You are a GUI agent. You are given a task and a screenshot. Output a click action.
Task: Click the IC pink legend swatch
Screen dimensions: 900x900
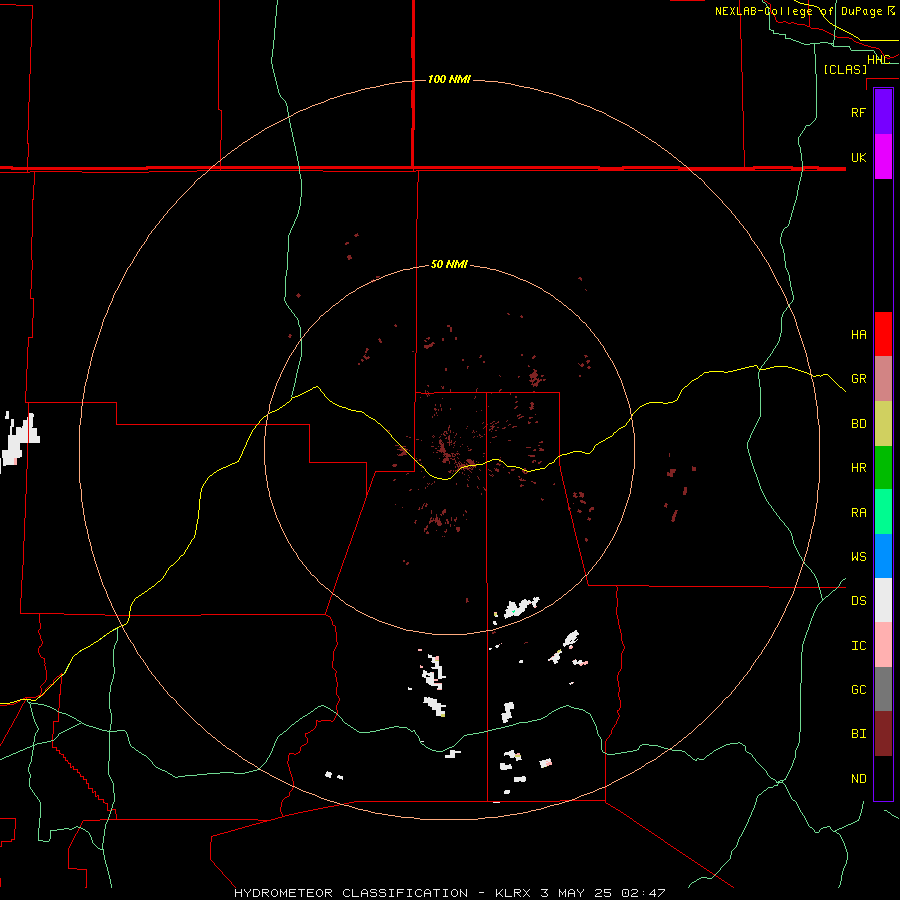[x=883, y=645]
